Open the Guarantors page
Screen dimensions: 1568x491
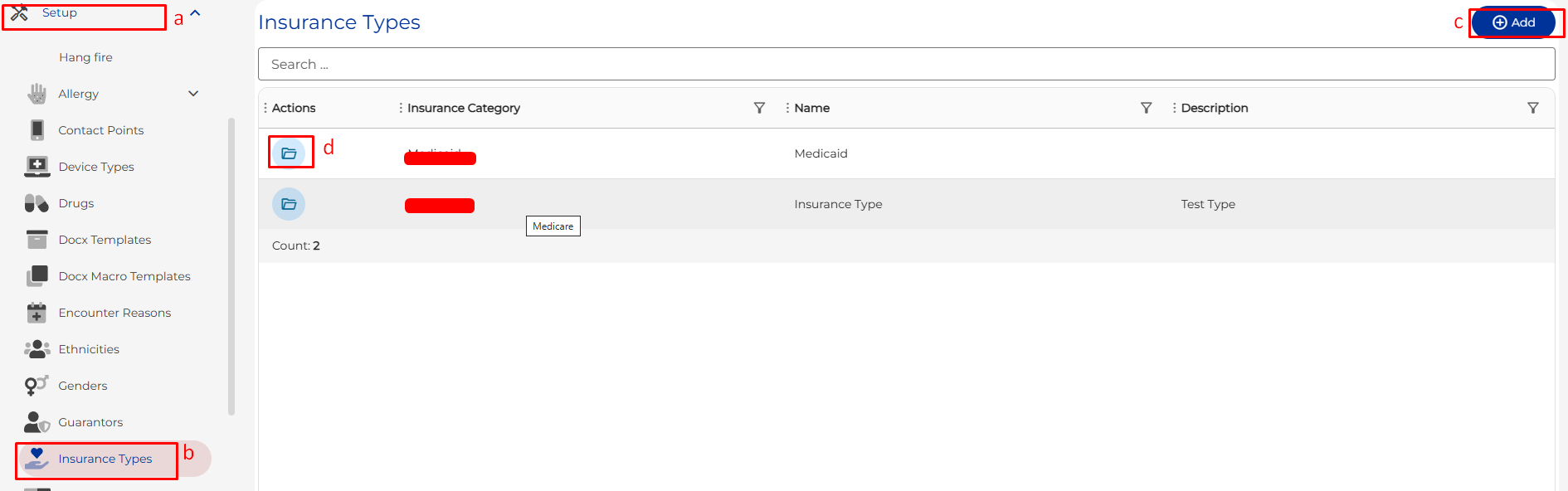point(90,422)
